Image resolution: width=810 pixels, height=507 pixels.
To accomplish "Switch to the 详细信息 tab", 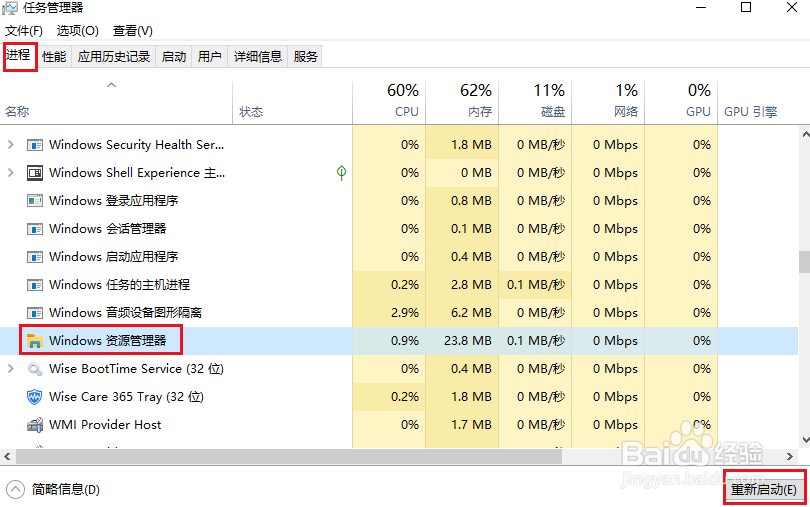I will tap(257, 56).
